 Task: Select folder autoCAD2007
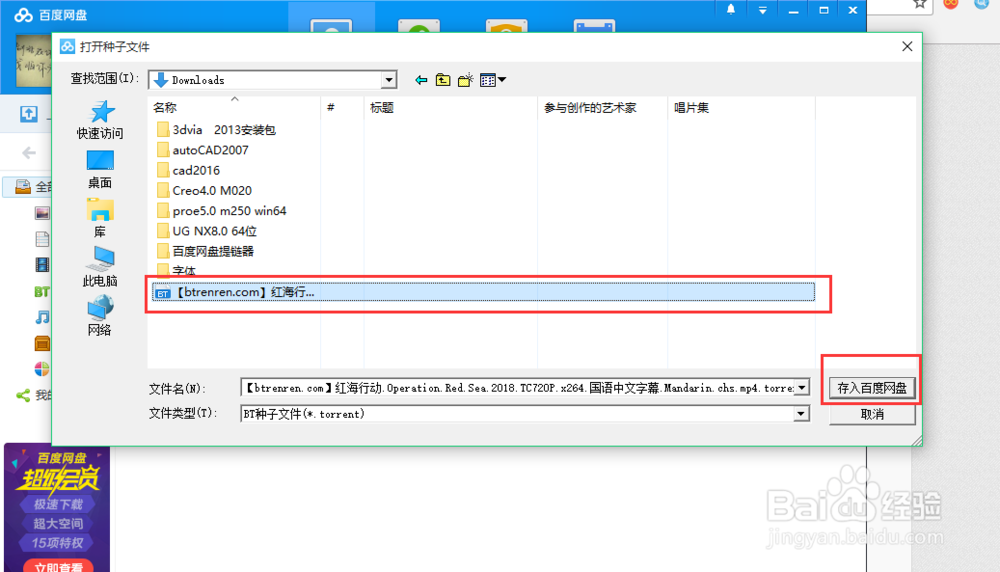tap(203, 150)
